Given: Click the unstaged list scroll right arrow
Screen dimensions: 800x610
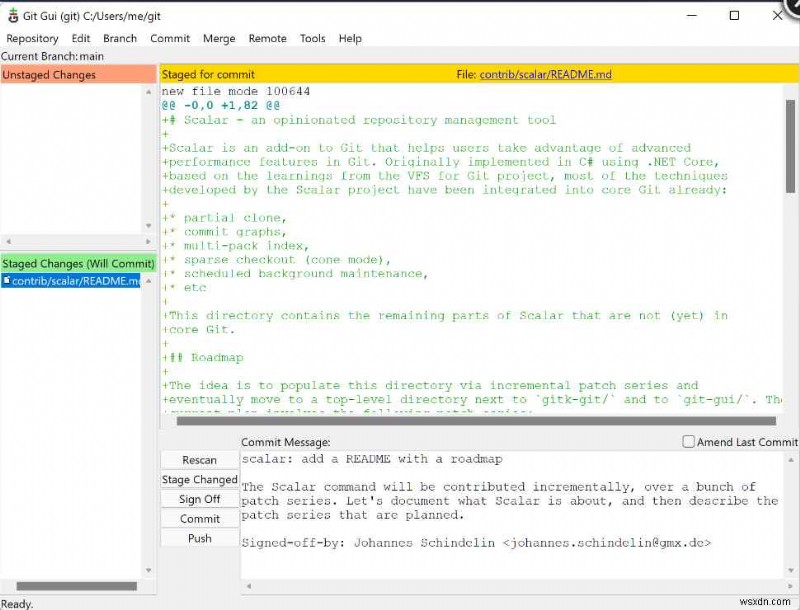Looking at the screenshot, I should tap(148, 241).
